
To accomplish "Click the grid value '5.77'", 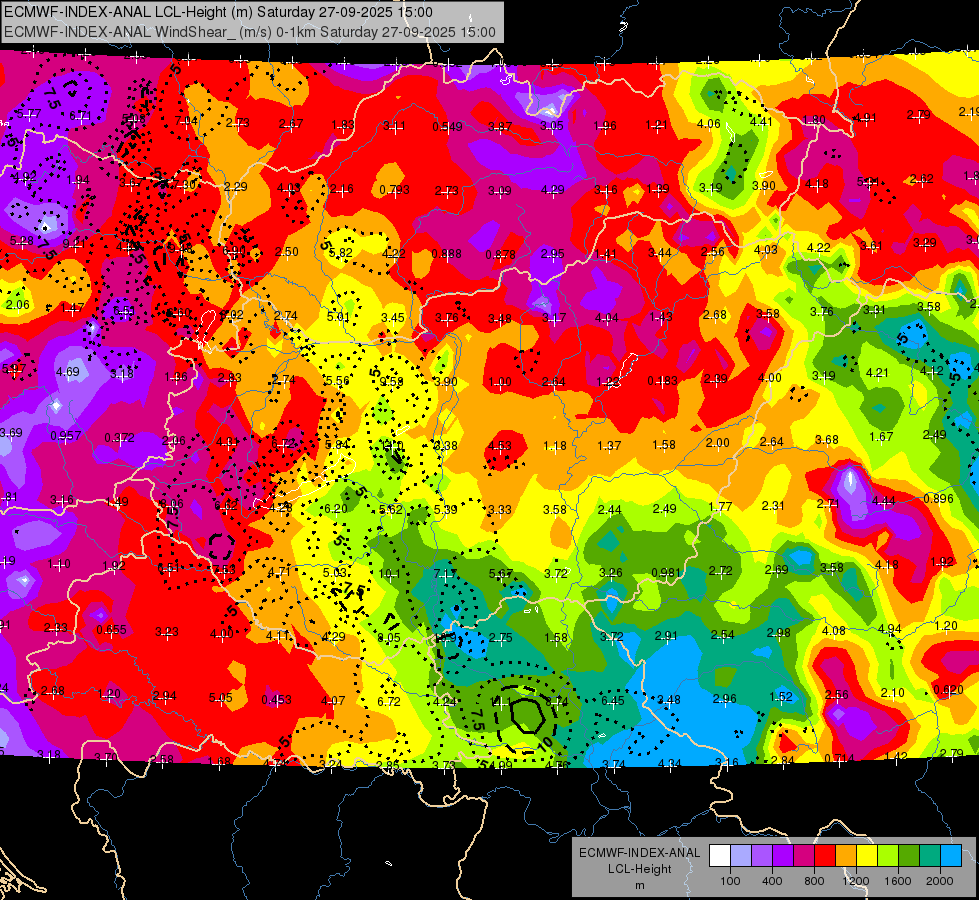I will 29,114.
